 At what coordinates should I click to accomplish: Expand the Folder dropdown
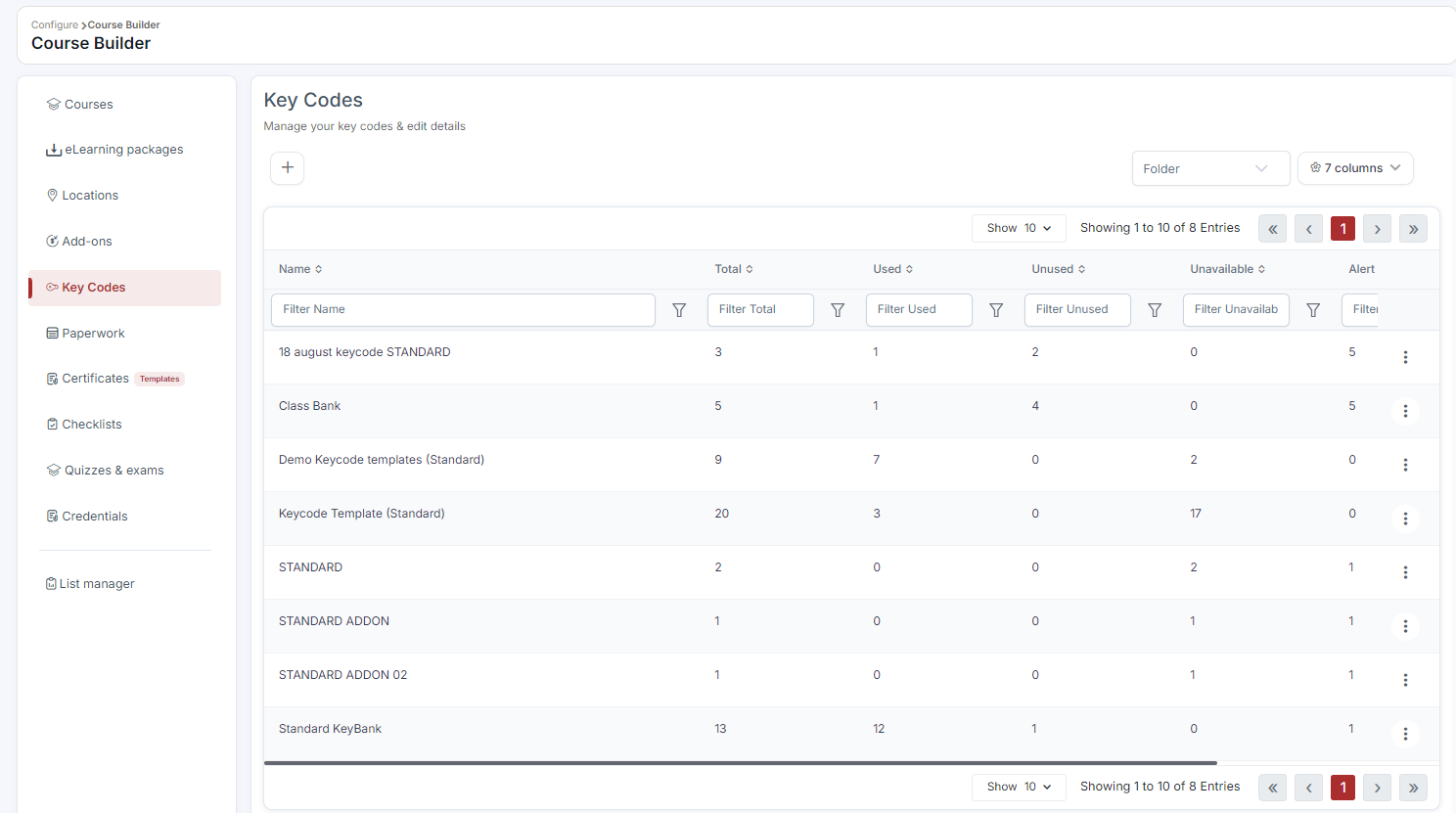pos(1210,168)
